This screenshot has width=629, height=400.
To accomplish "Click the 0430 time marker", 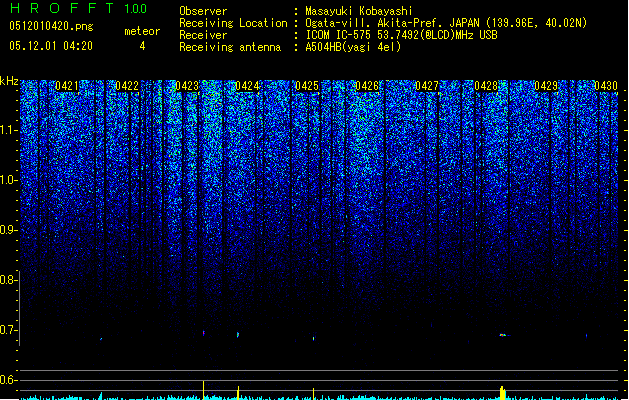I will (606, 86).
